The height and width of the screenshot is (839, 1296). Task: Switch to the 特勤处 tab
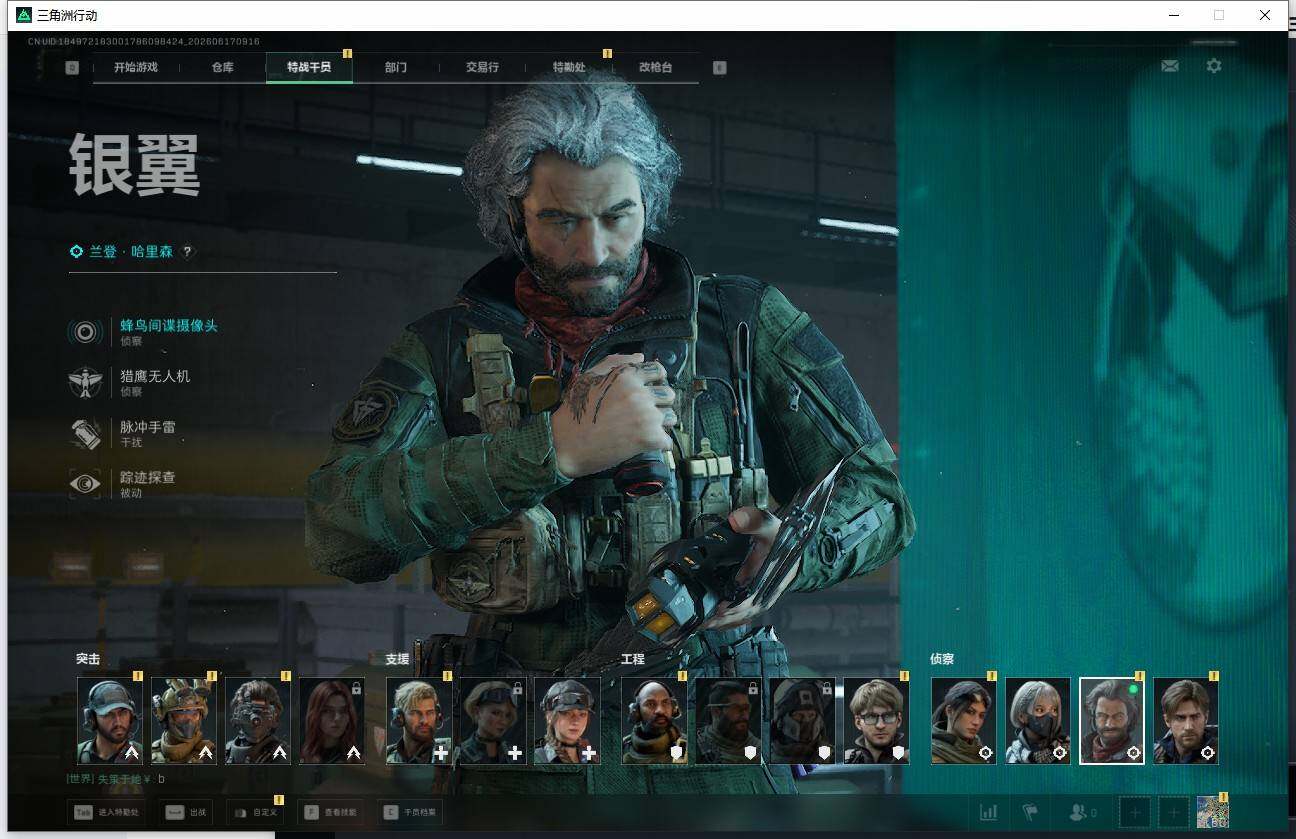[569, 68]
